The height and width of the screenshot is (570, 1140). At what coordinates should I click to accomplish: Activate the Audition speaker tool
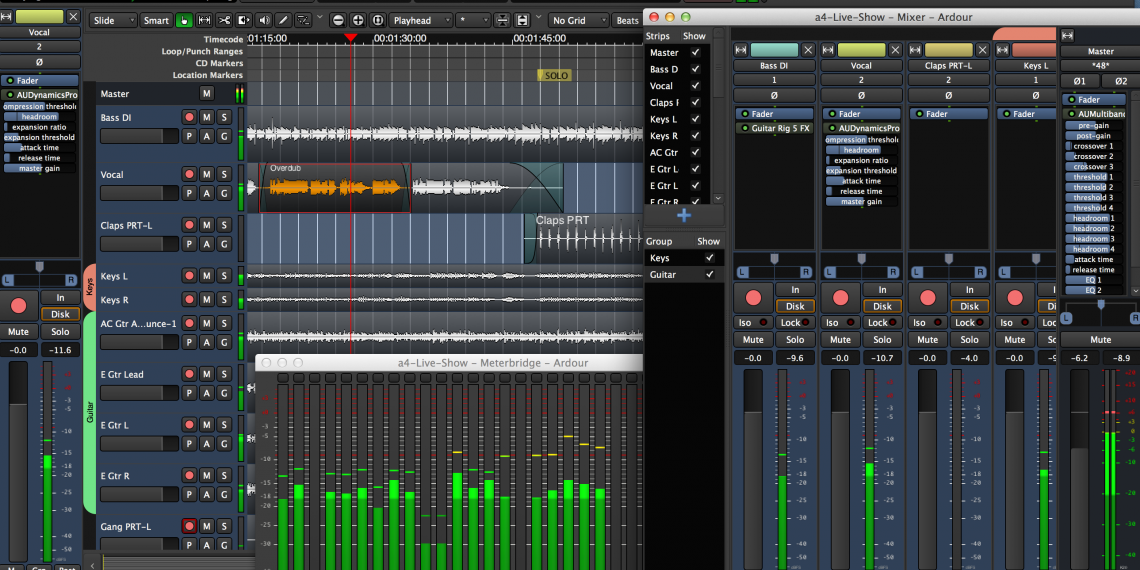click(x=264, y=20)
